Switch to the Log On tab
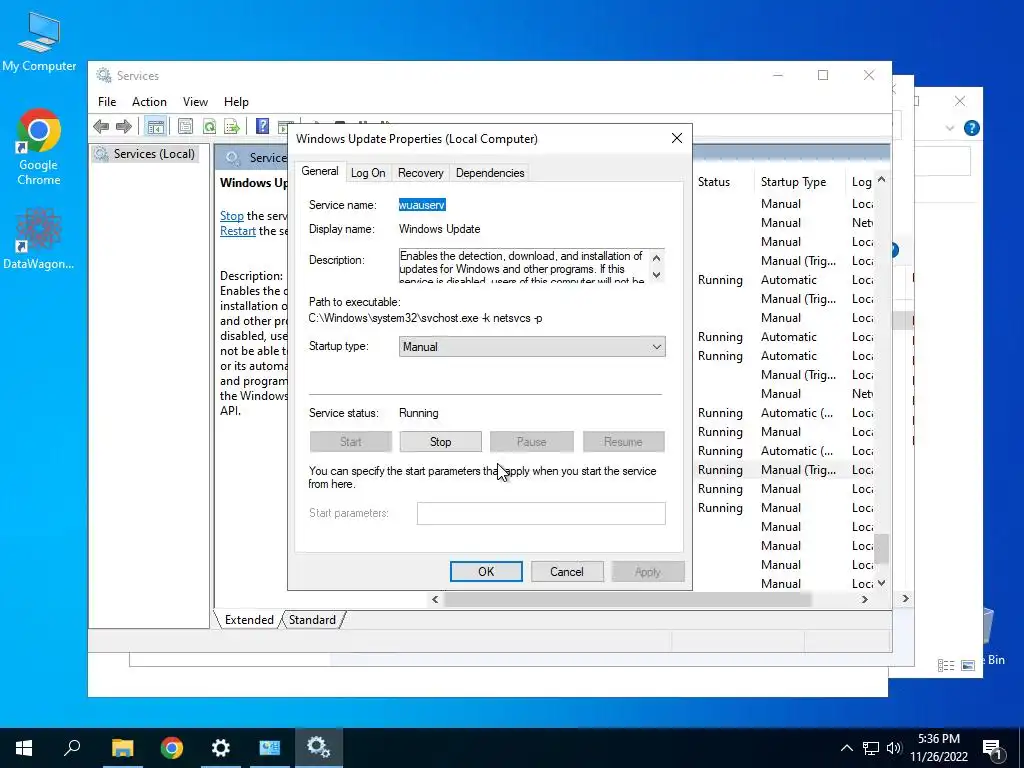 pos(368,173)
